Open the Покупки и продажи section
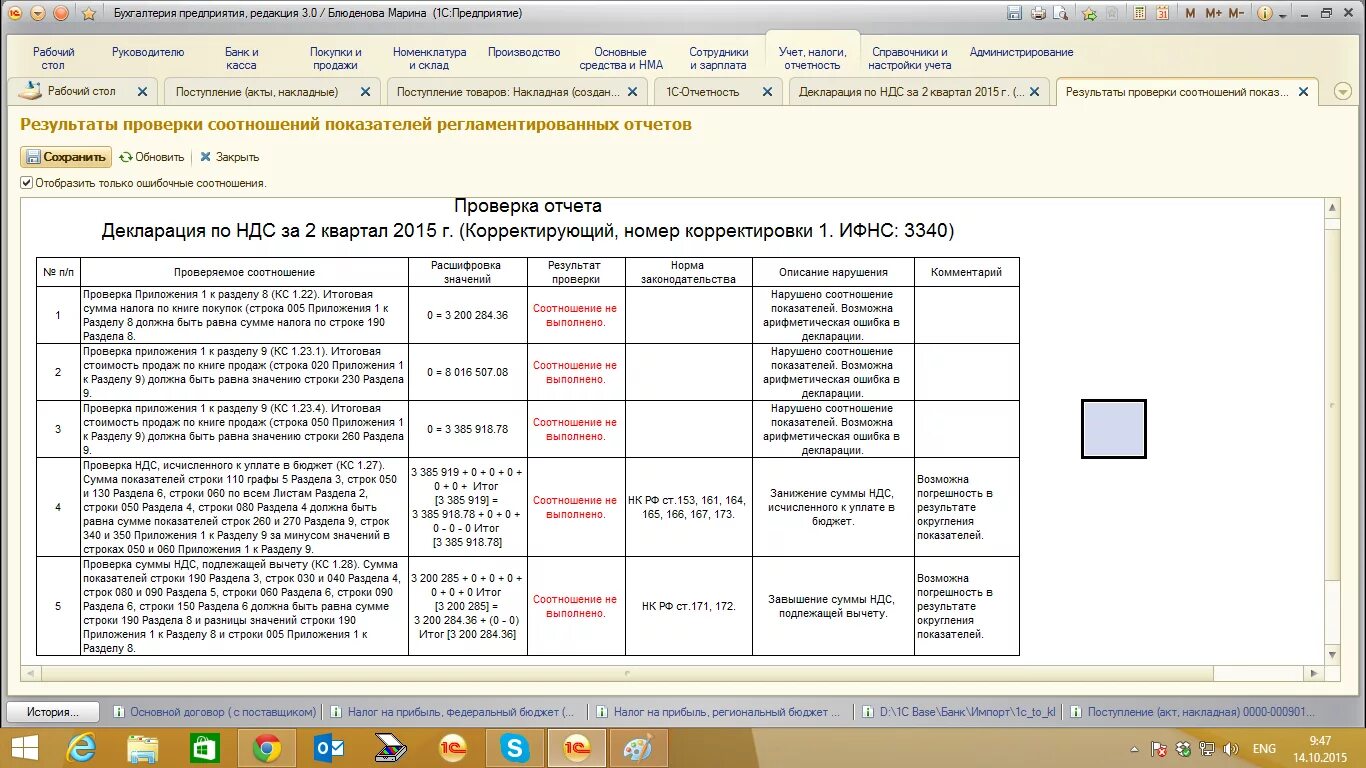This screenshot has width=1366, height=768. (x=335, y=58)
